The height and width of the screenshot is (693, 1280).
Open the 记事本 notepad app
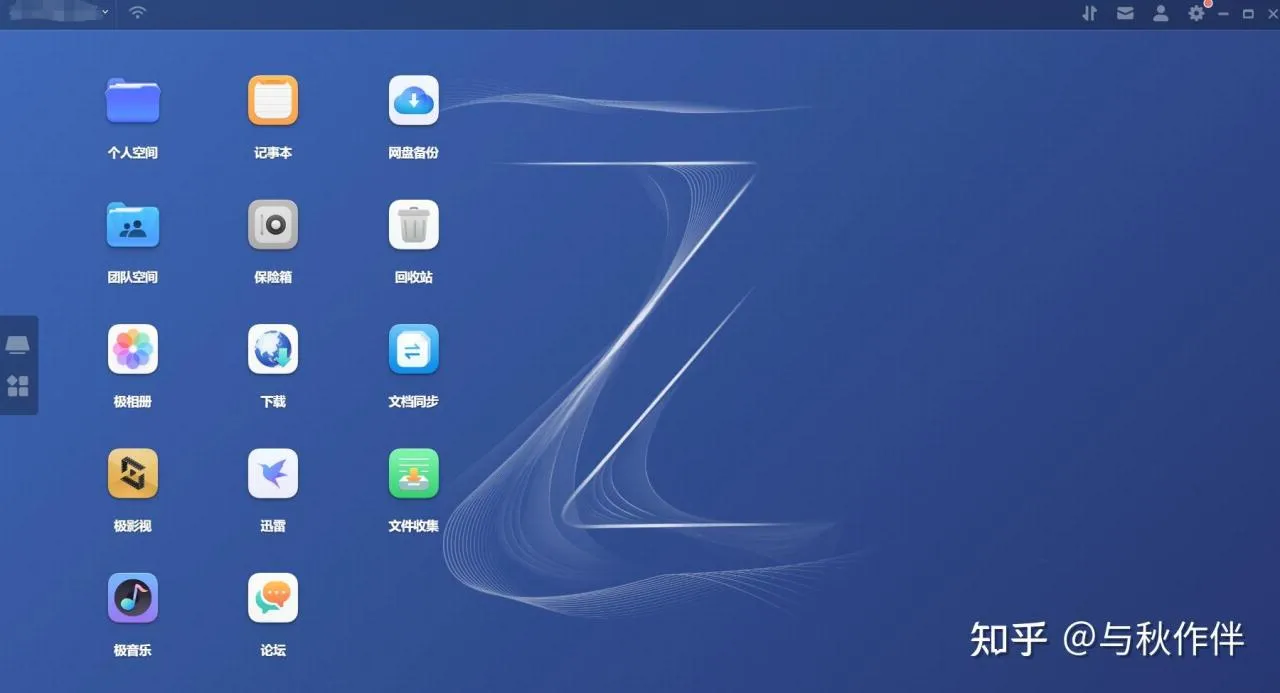coord(273,100)
